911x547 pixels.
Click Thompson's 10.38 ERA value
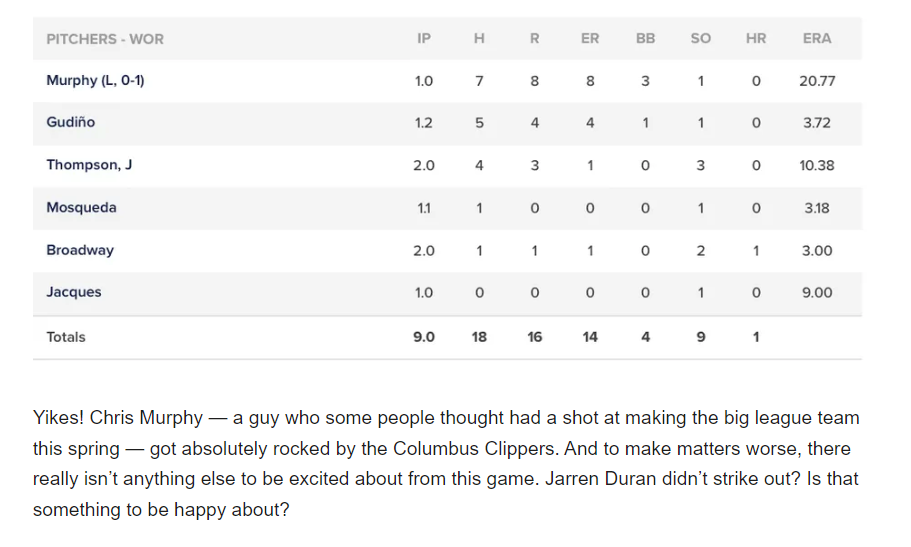point(817,166)
